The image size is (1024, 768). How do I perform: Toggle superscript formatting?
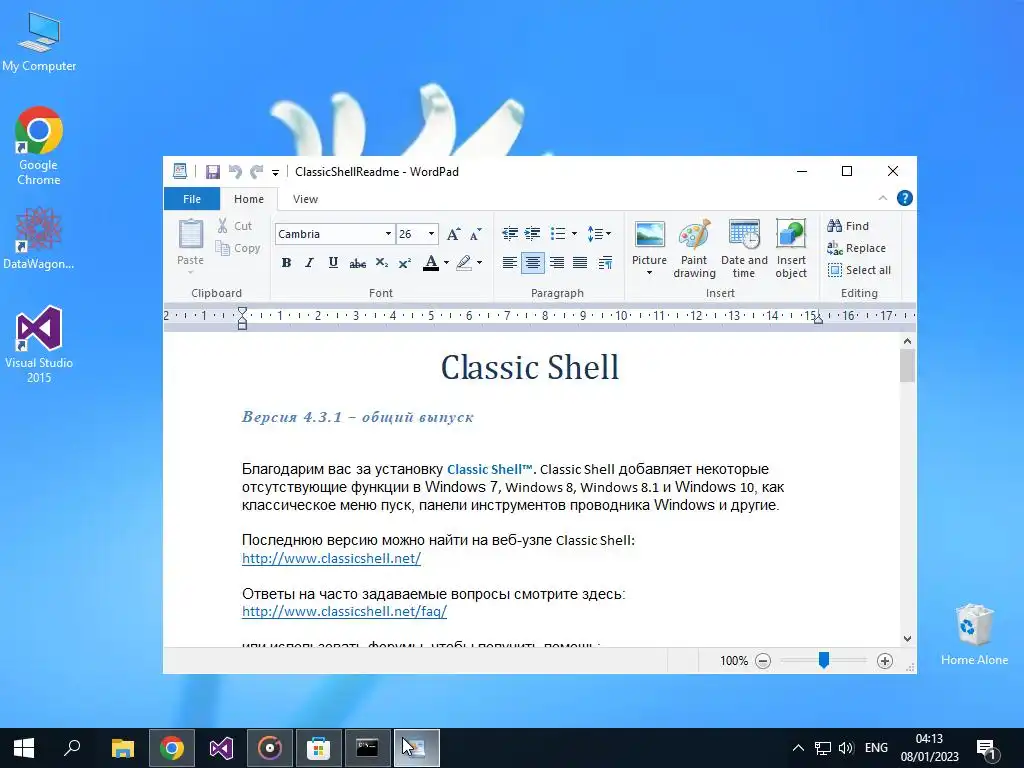pyautogui.click(x=405, y=263)
